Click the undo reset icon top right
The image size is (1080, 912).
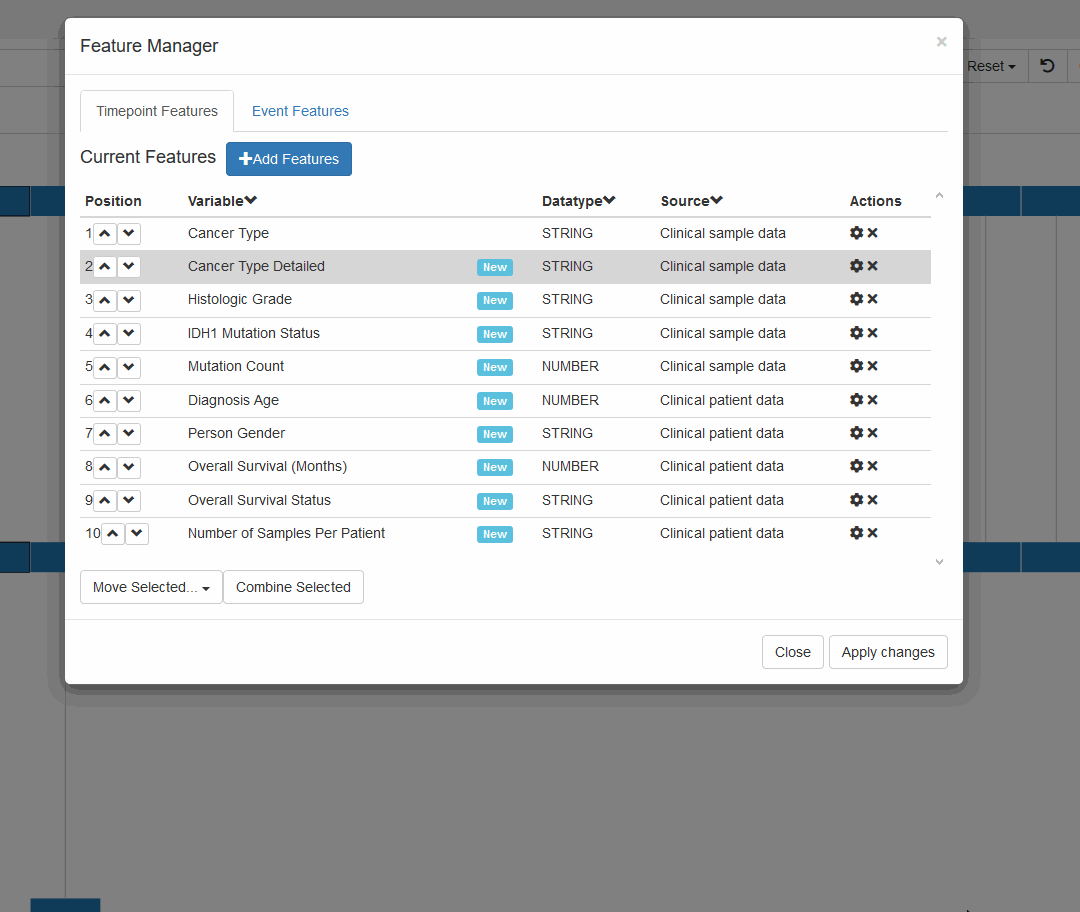(x=1047, y=66)
